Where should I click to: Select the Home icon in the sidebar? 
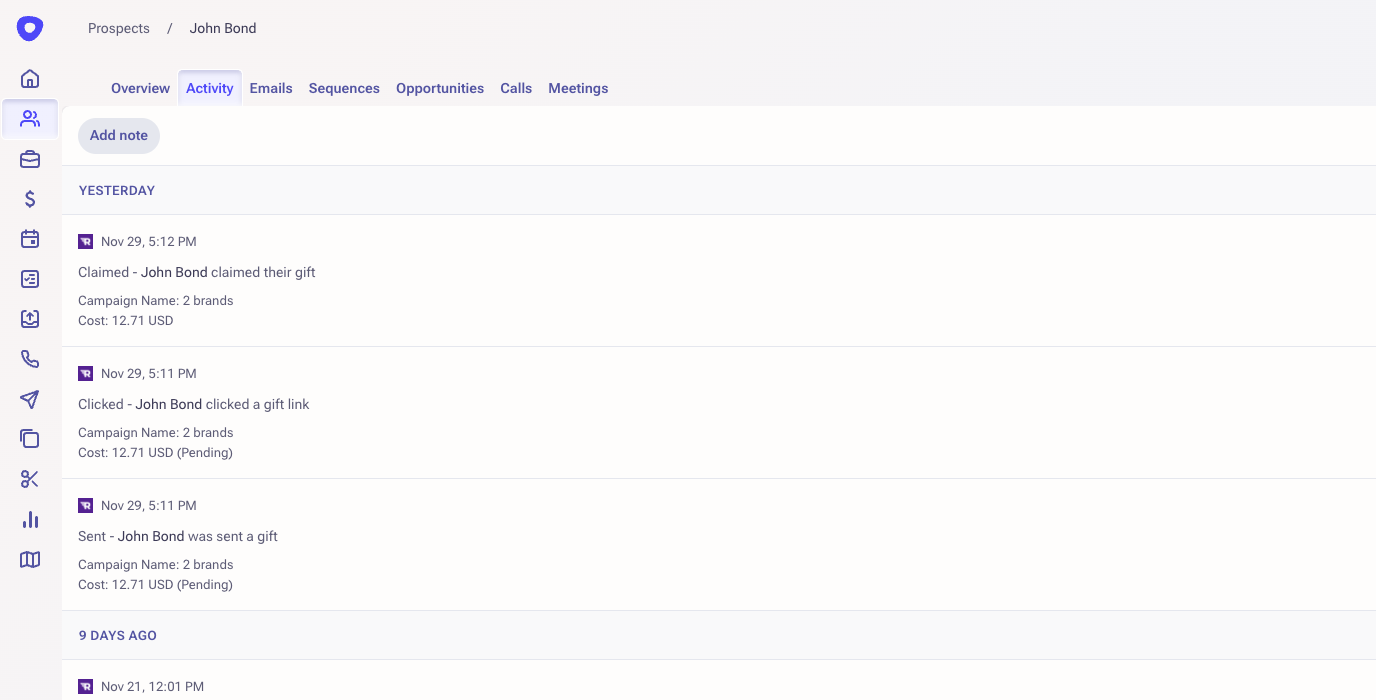pyautogui.click(x=29, y=78)
